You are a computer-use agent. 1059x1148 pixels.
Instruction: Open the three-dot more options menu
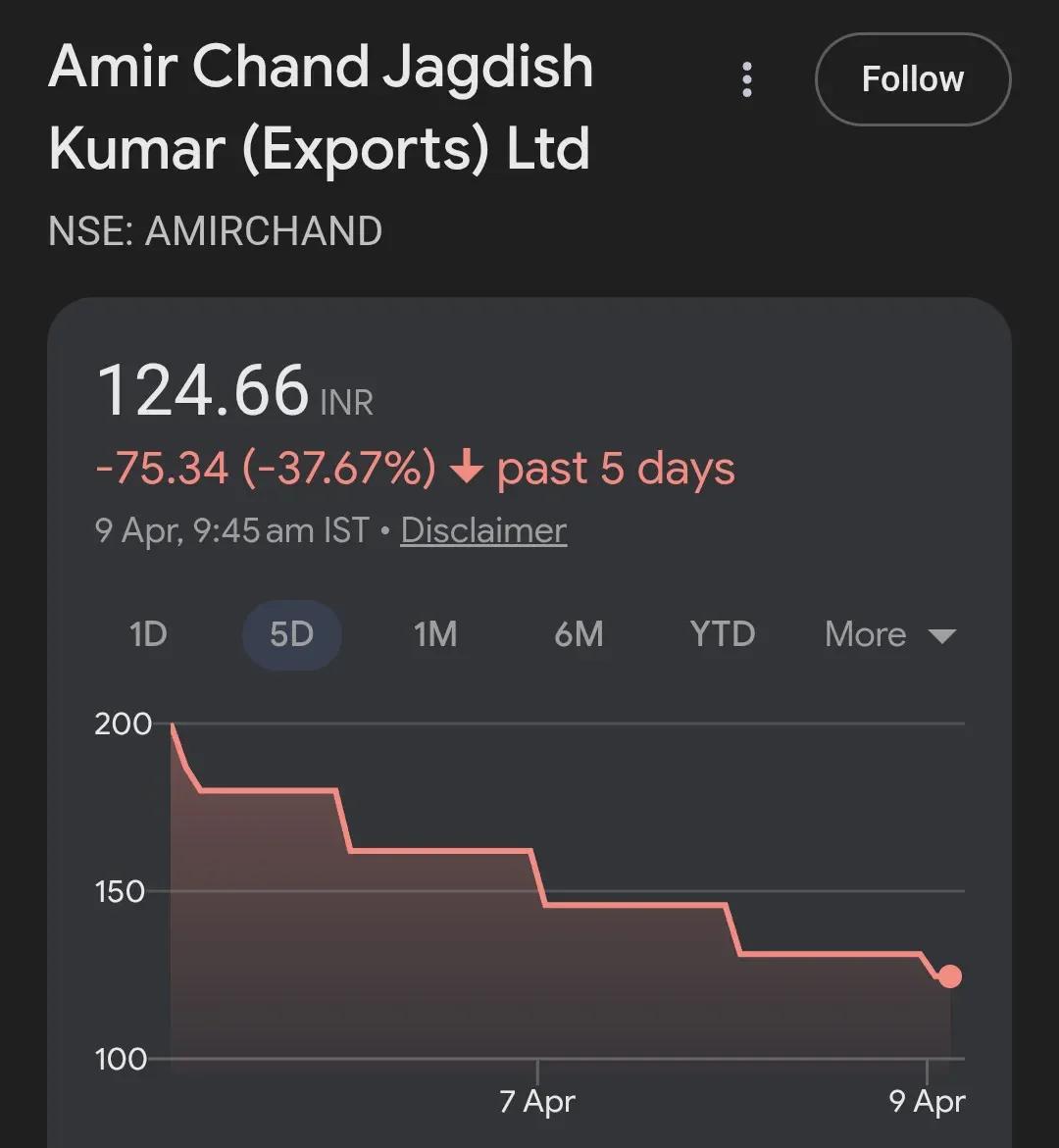click(747, 79)
